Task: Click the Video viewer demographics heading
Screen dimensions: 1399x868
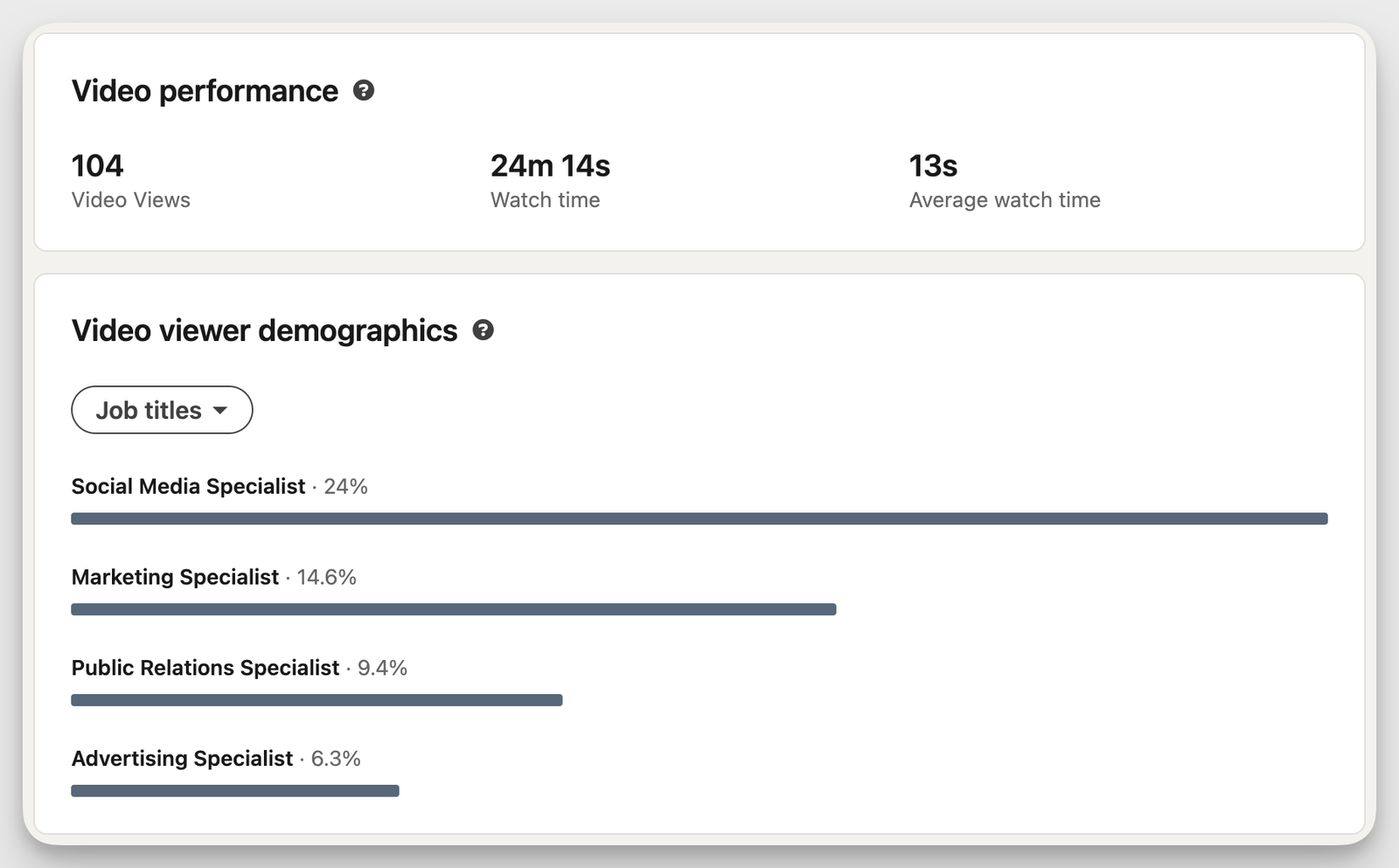Action: (263, 330)
